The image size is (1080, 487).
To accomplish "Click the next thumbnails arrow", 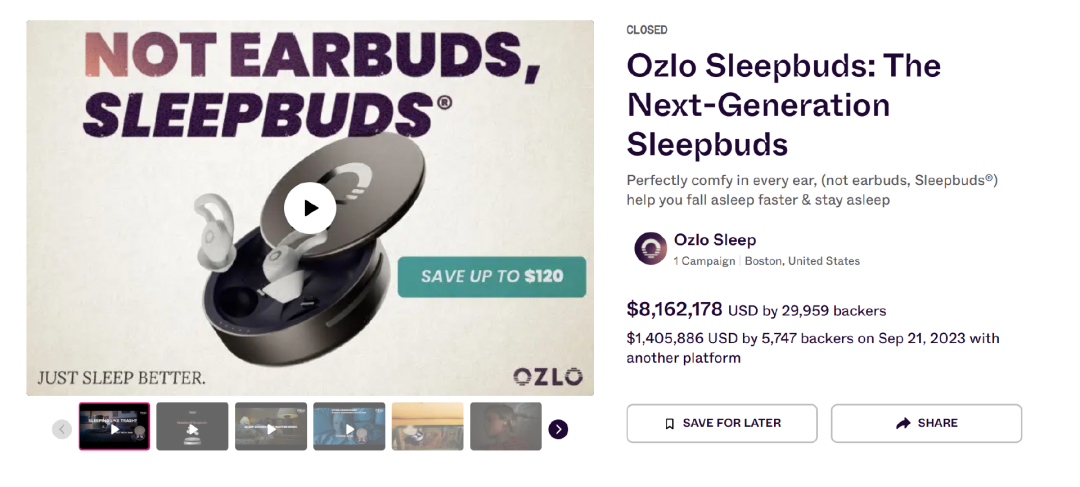I will click(558, 429).
